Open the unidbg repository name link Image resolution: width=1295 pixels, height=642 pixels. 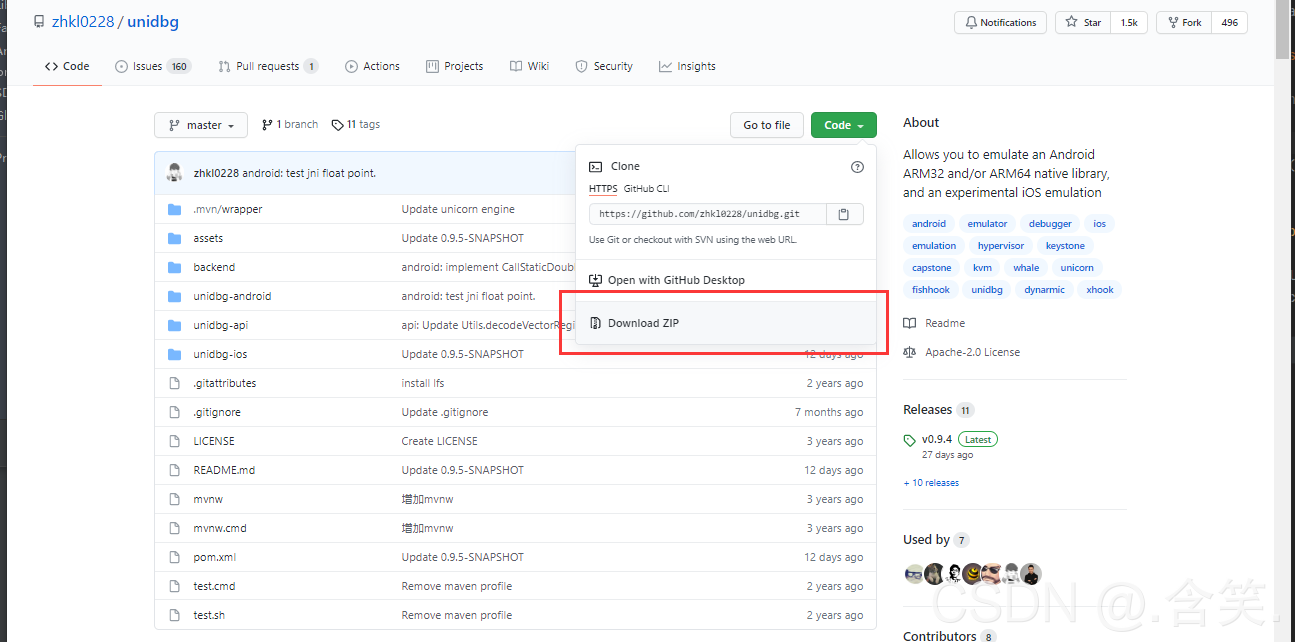point(153,21)
